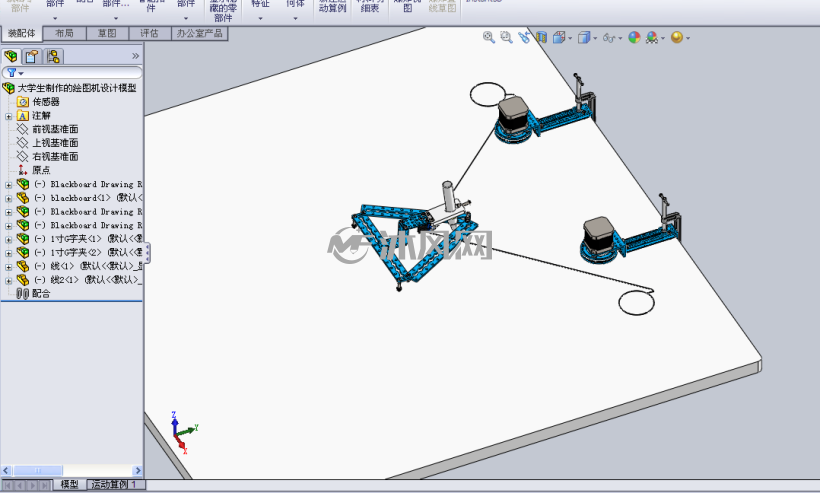Go back to Previous View

click(x=524, y=37)
